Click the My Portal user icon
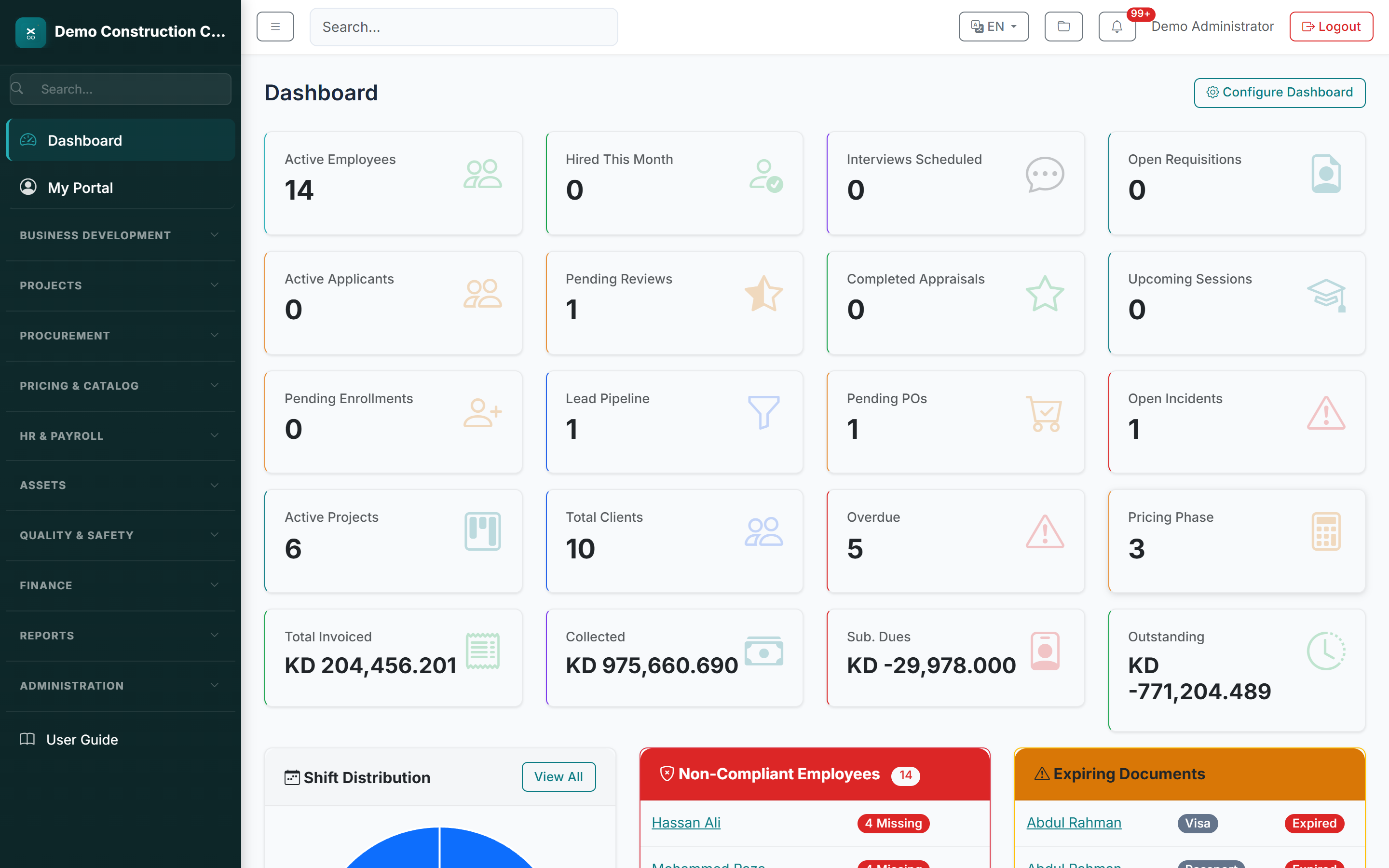1389x868 pixels. tap(27, 187)
